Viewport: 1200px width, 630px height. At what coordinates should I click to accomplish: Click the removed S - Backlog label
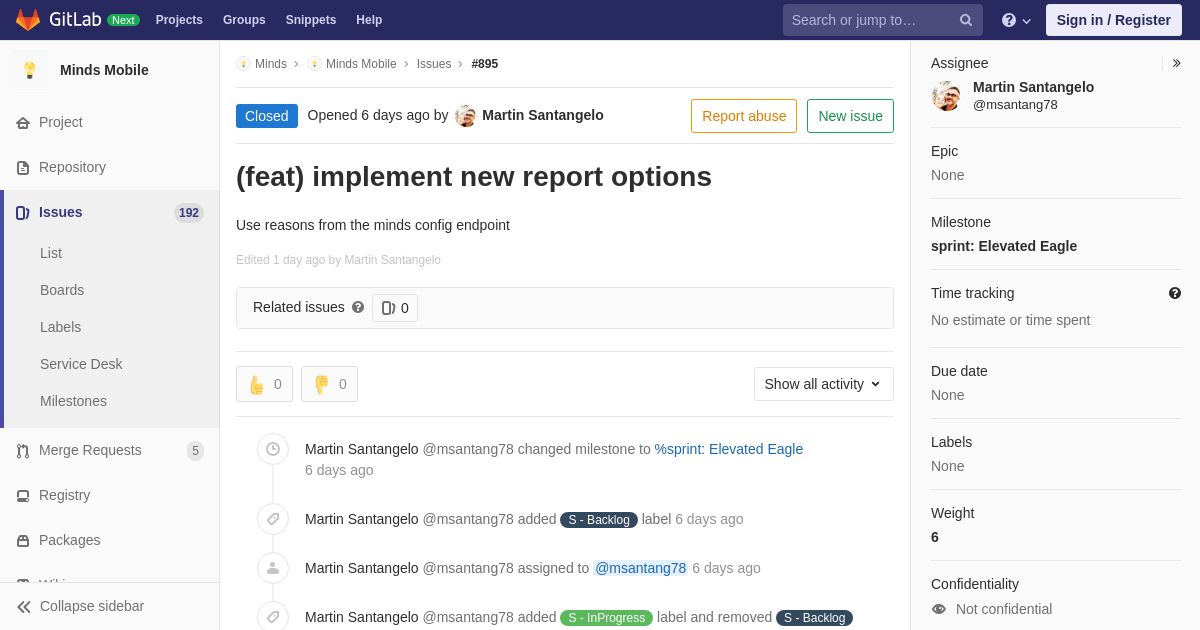point(814,618)
